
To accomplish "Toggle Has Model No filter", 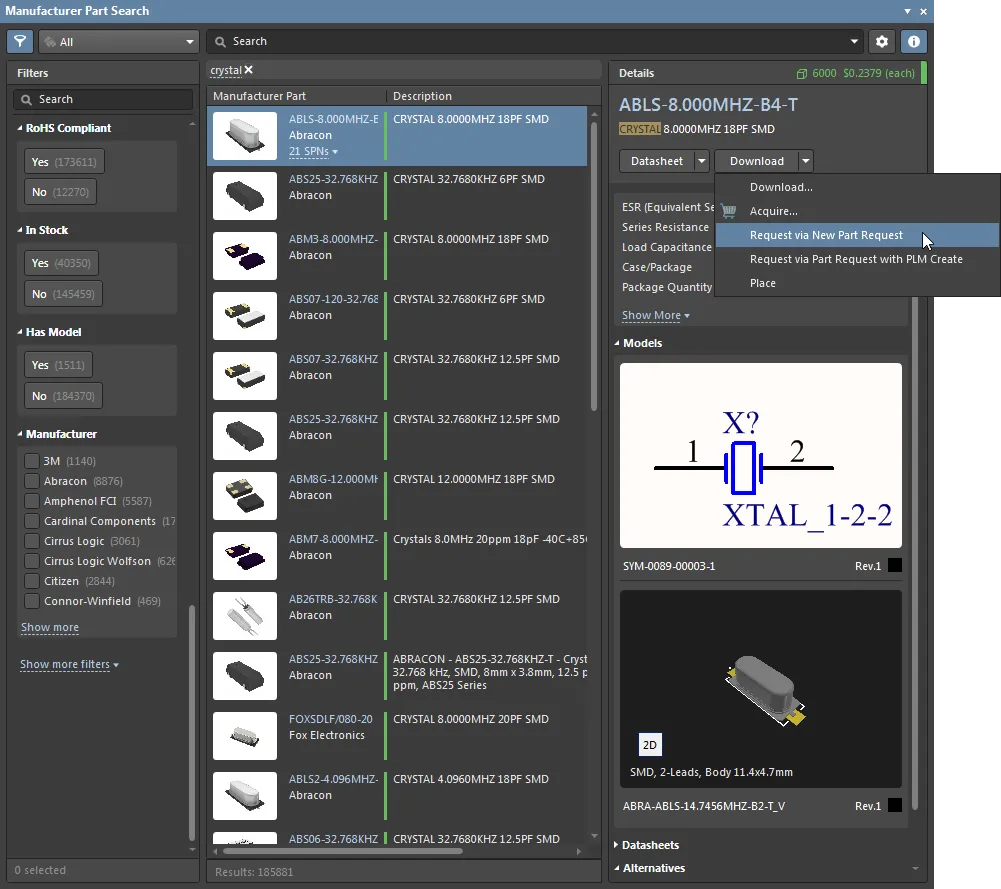I will (63, 396).
